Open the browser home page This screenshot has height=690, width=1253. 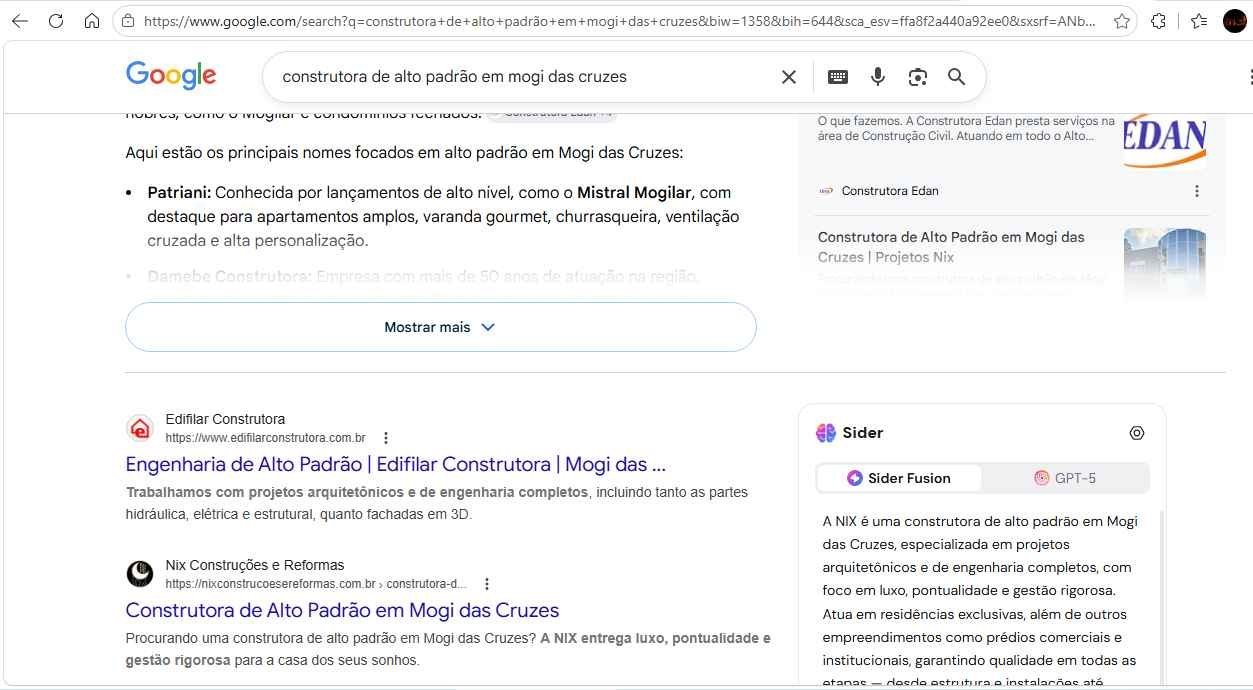coord(92,21)
